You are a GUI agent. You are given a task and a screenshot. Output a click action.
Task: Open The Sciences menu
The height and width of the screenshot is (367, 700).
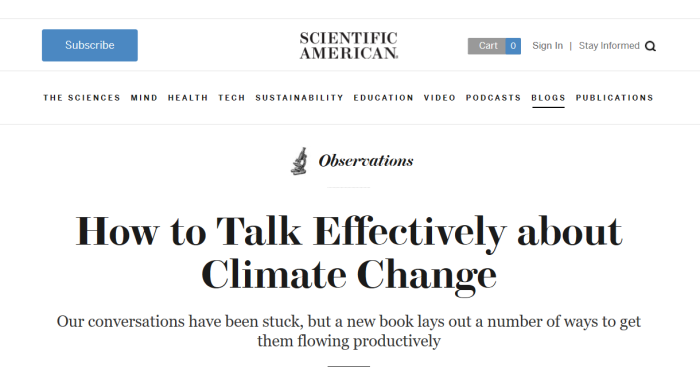tap(82, 98)
